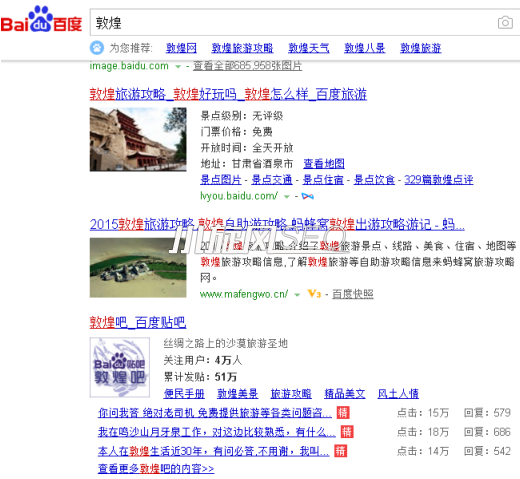Open suggested search 敦煌八景
The height and width of the screenshot is (479, 520).
click(365, 48)
